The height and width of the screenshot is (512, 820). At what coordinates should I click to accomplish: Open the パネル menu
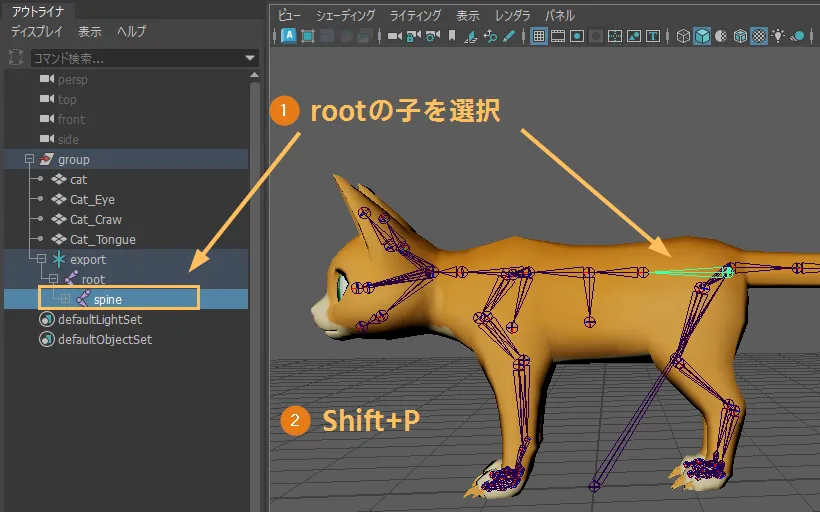pos(560,16)
